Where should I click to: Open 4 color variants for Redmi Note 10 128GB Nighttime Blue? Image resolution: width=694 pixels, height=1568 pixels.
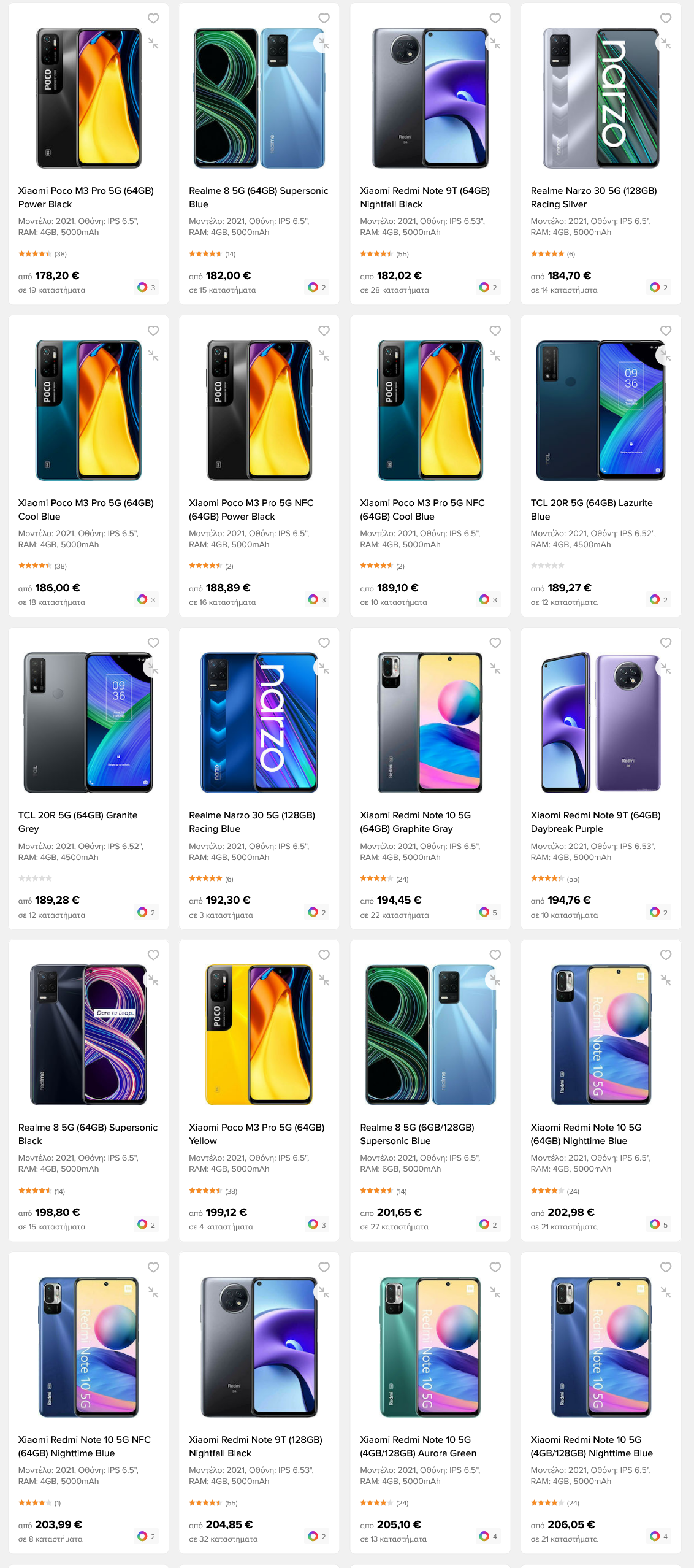[x=659, y=1536]
